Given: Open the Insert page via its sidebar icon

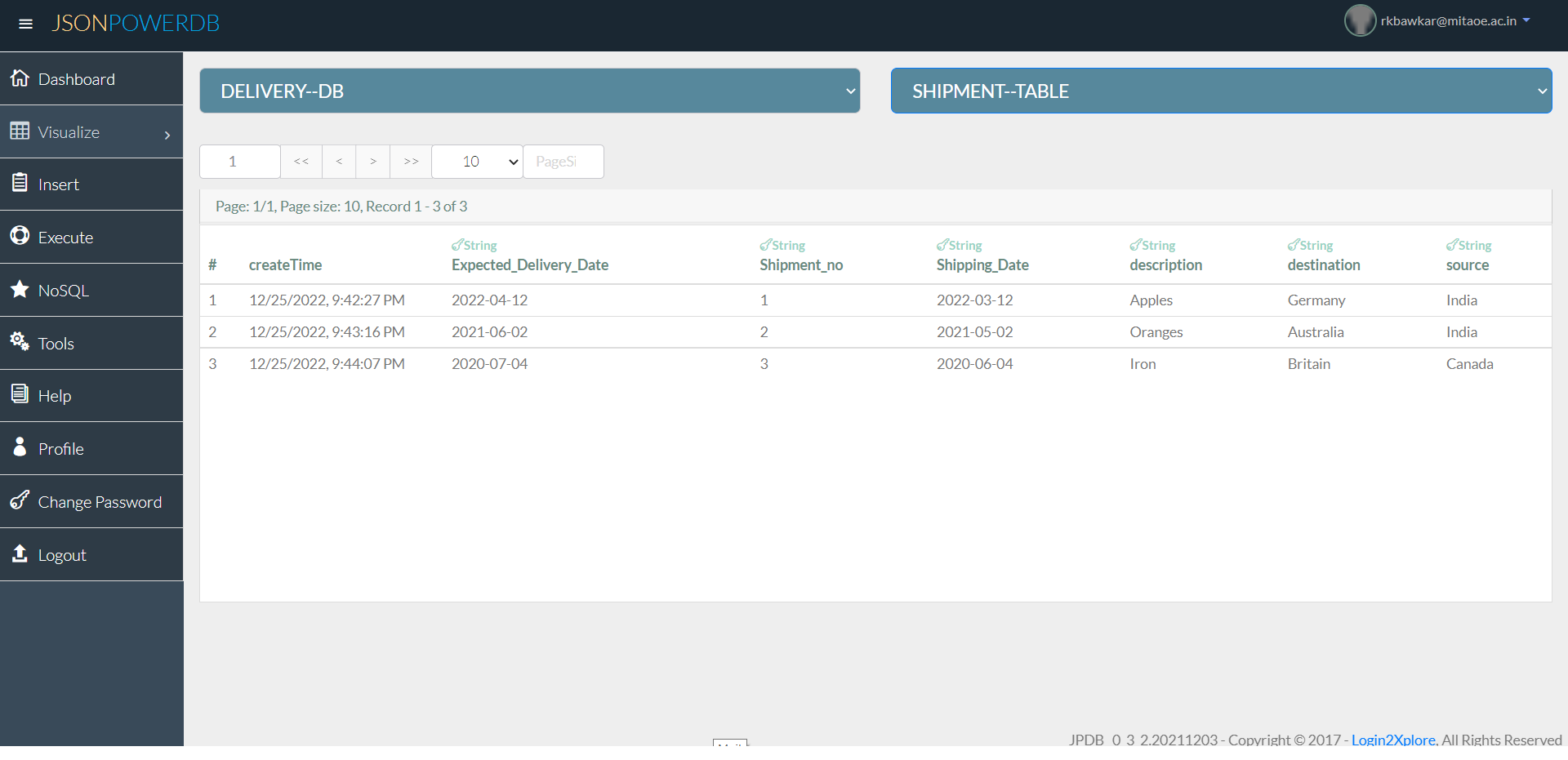Looking at the screenshot, I should 20,183.
